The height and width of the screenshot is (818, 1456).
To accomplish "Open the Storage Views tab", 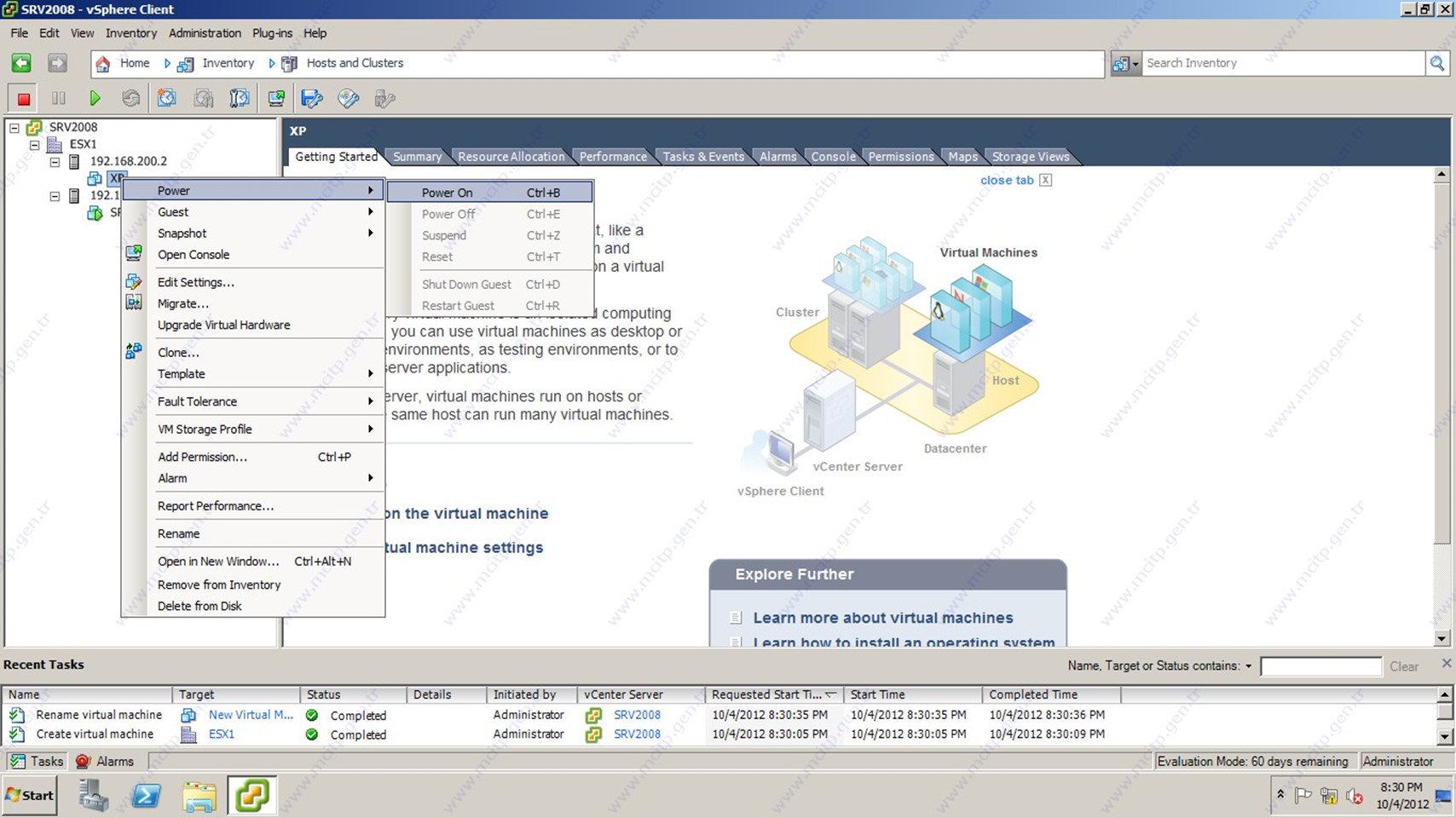I will [x=1030, y=157].
